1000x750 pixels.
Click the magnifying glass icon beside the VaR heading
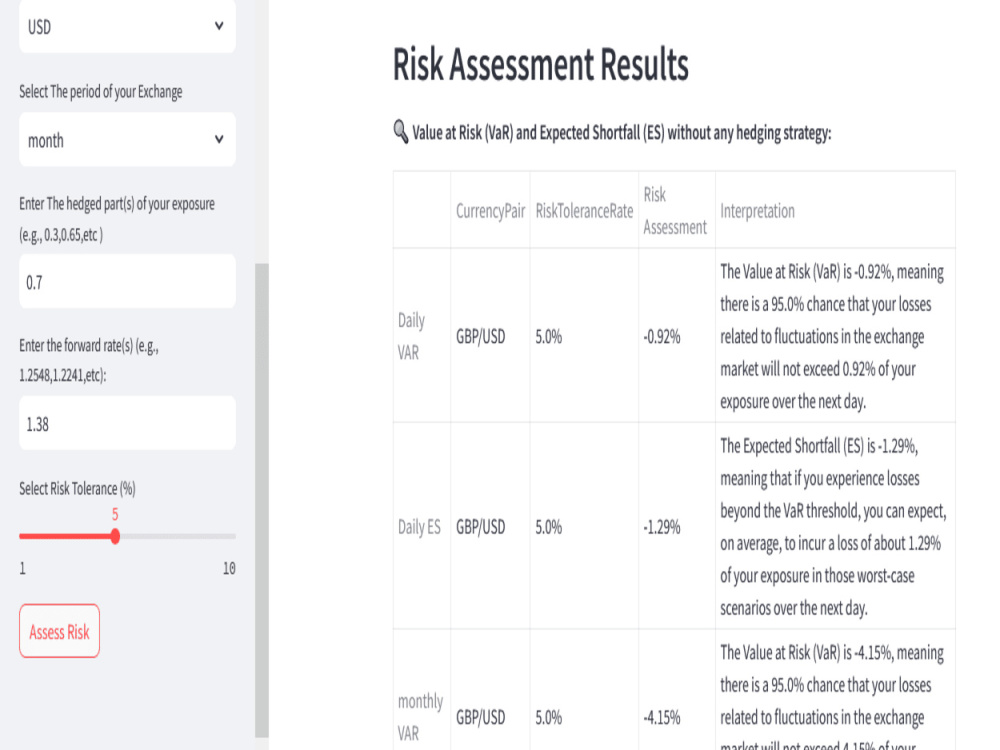point(400,130)
